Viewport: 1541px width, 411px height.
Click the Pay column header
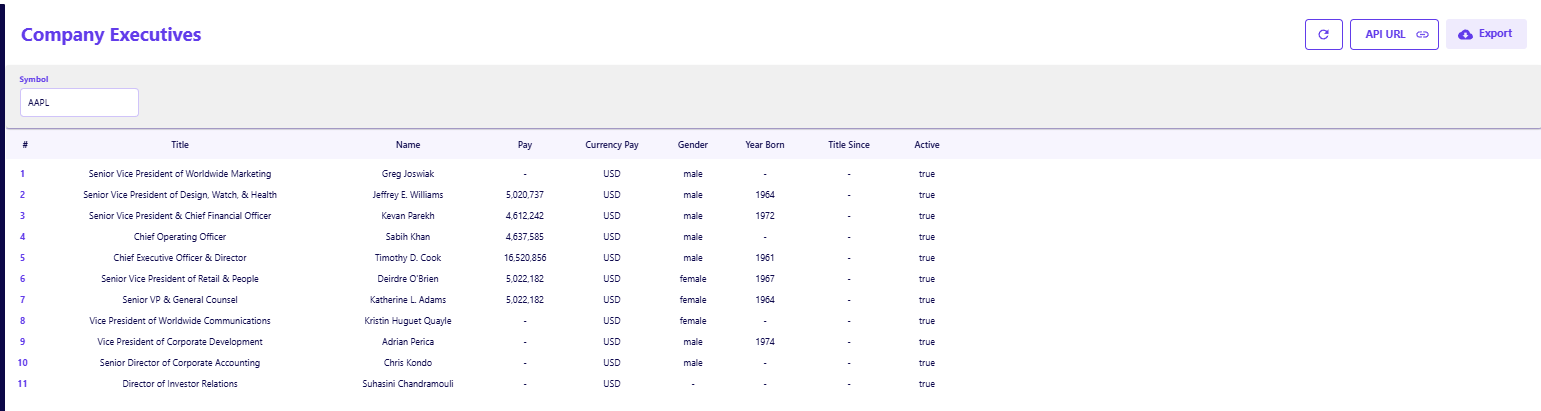pyautogui.click(x=525, y=145)
